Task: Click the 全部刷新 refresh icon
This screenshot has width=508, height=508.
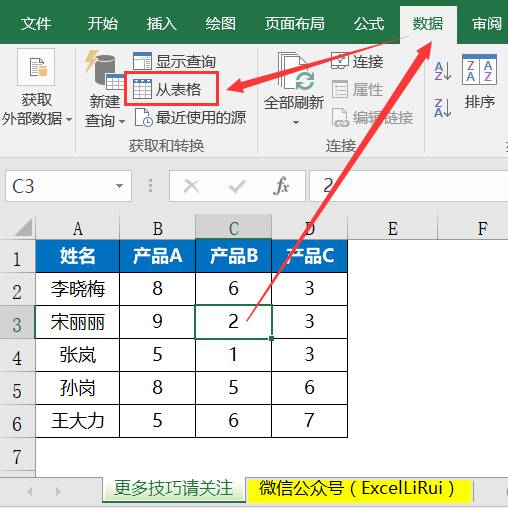Action: point(295,71)
